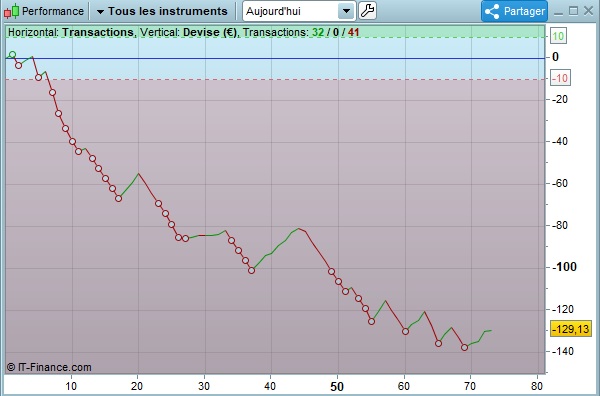
Task: Maximize the Performance window
Action: pyautogui.click(x=573, y=11)
